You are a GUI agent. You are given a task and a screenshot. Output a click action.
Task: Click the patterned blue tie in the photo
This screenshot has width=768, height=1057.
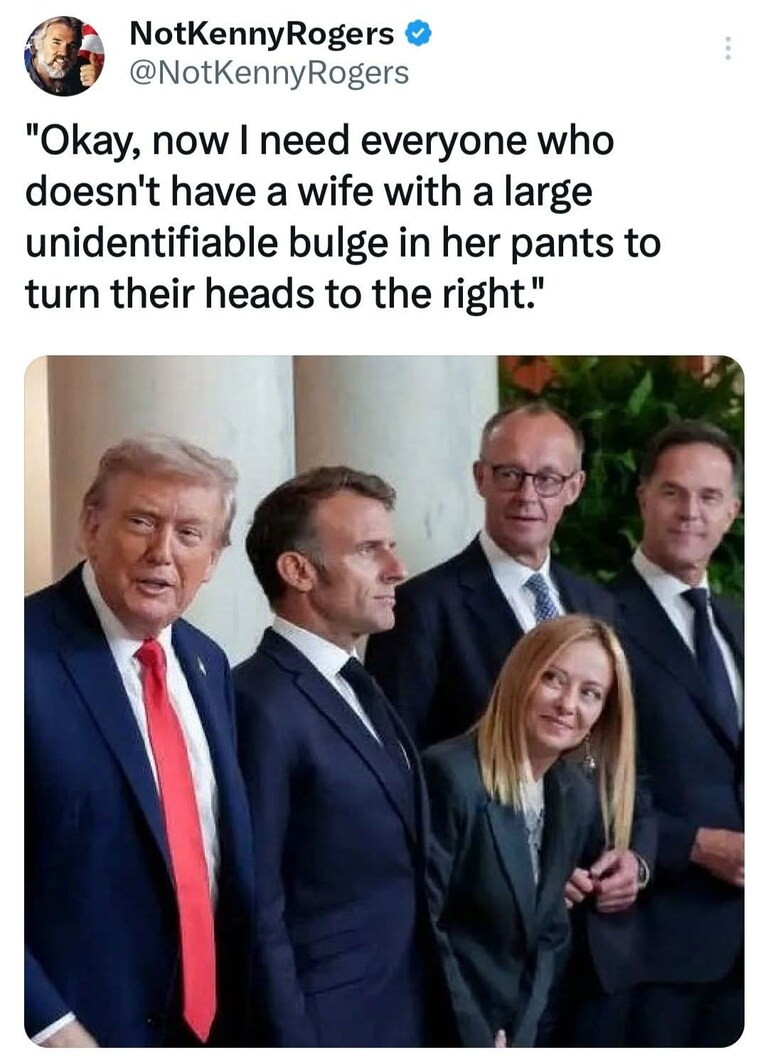[543, 597]
